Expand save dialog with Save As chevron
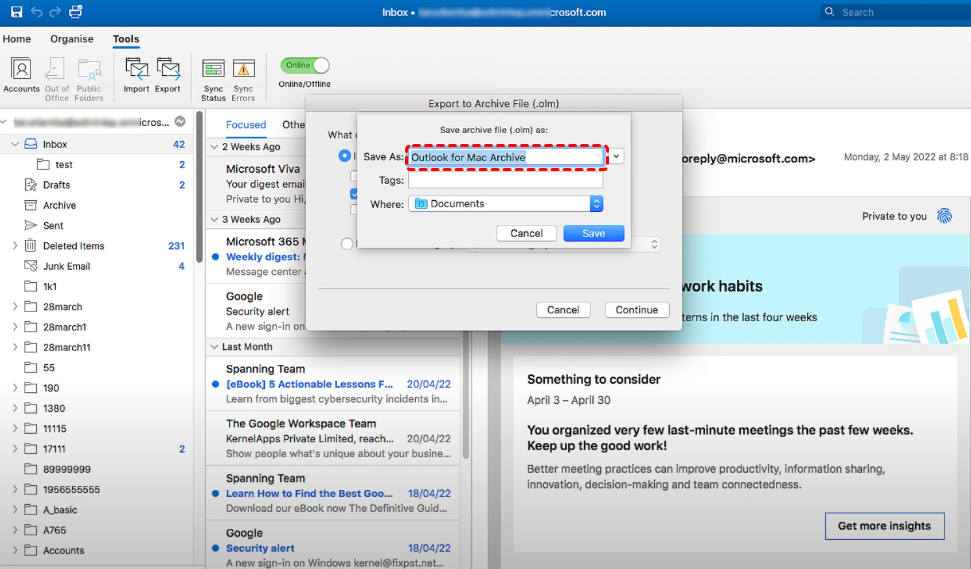This screenshot has width=971, height=569. pos(617,157)
